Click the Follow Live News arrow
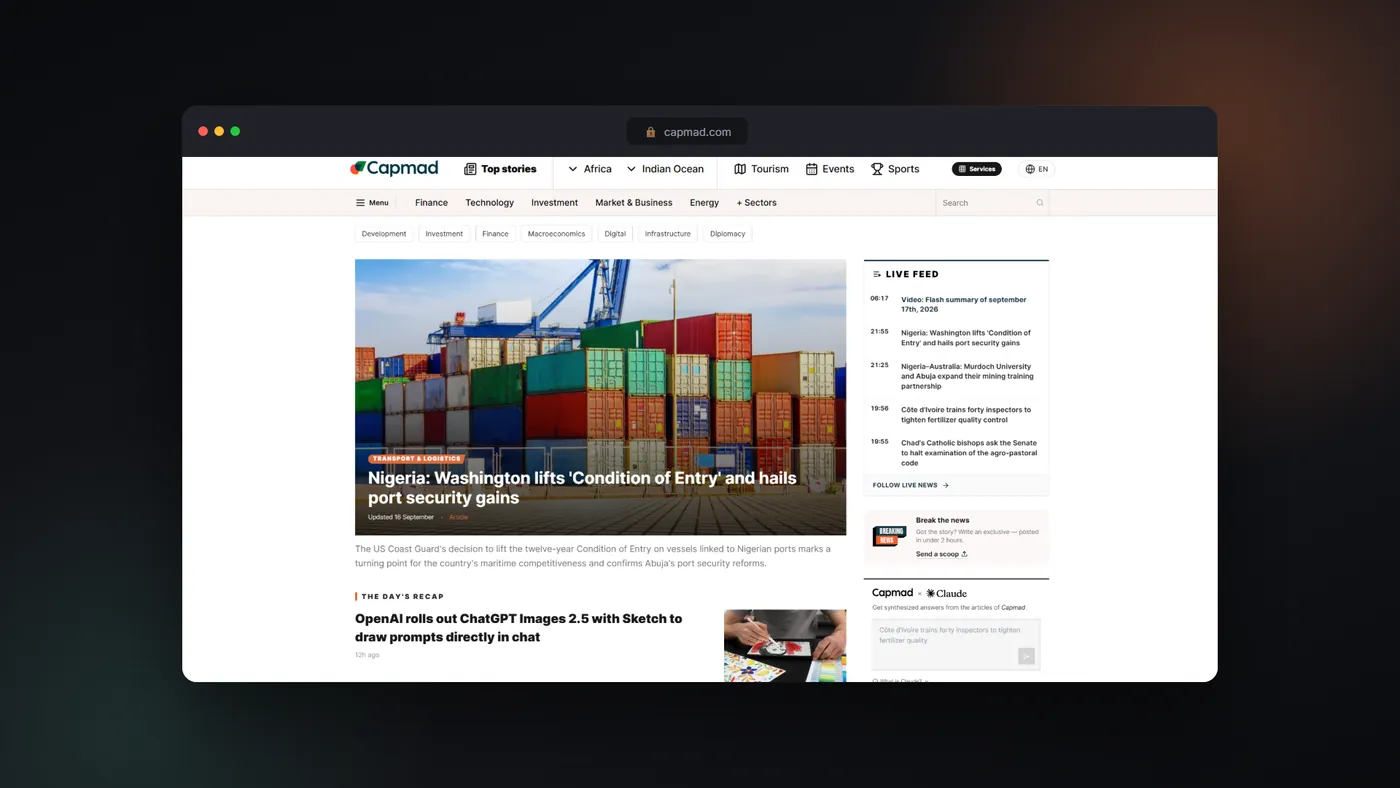Image resolution: width=1400 pixels, height=788 pixels. 946,485
